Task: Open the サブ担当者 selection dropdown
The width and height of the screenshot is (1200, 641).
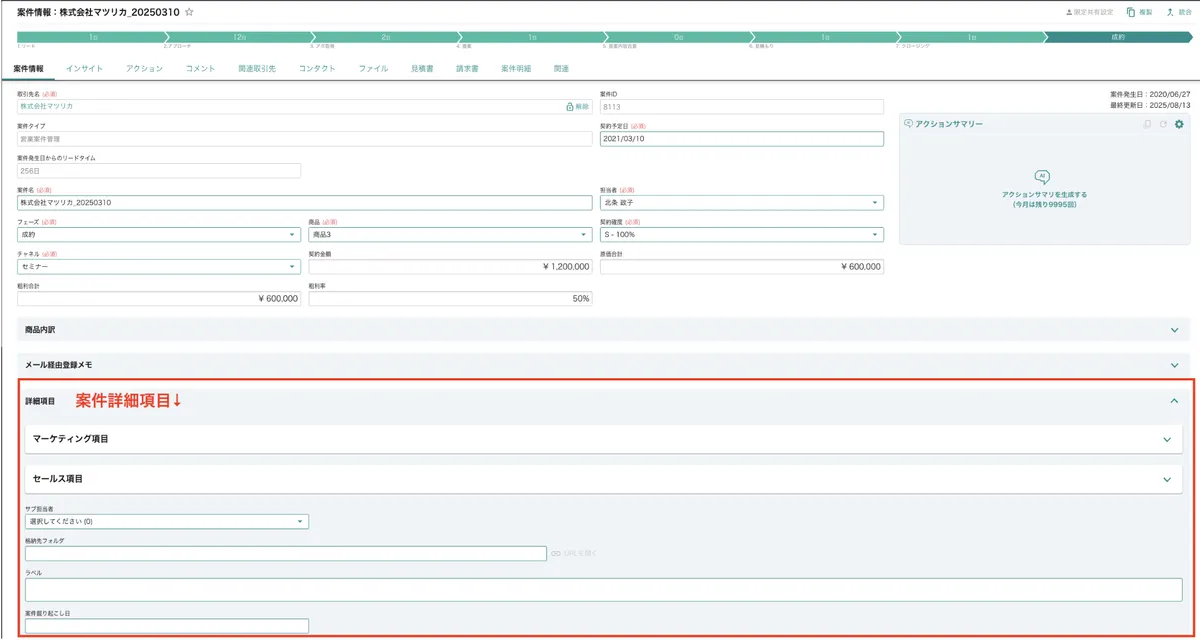Action: click(166, 521)
